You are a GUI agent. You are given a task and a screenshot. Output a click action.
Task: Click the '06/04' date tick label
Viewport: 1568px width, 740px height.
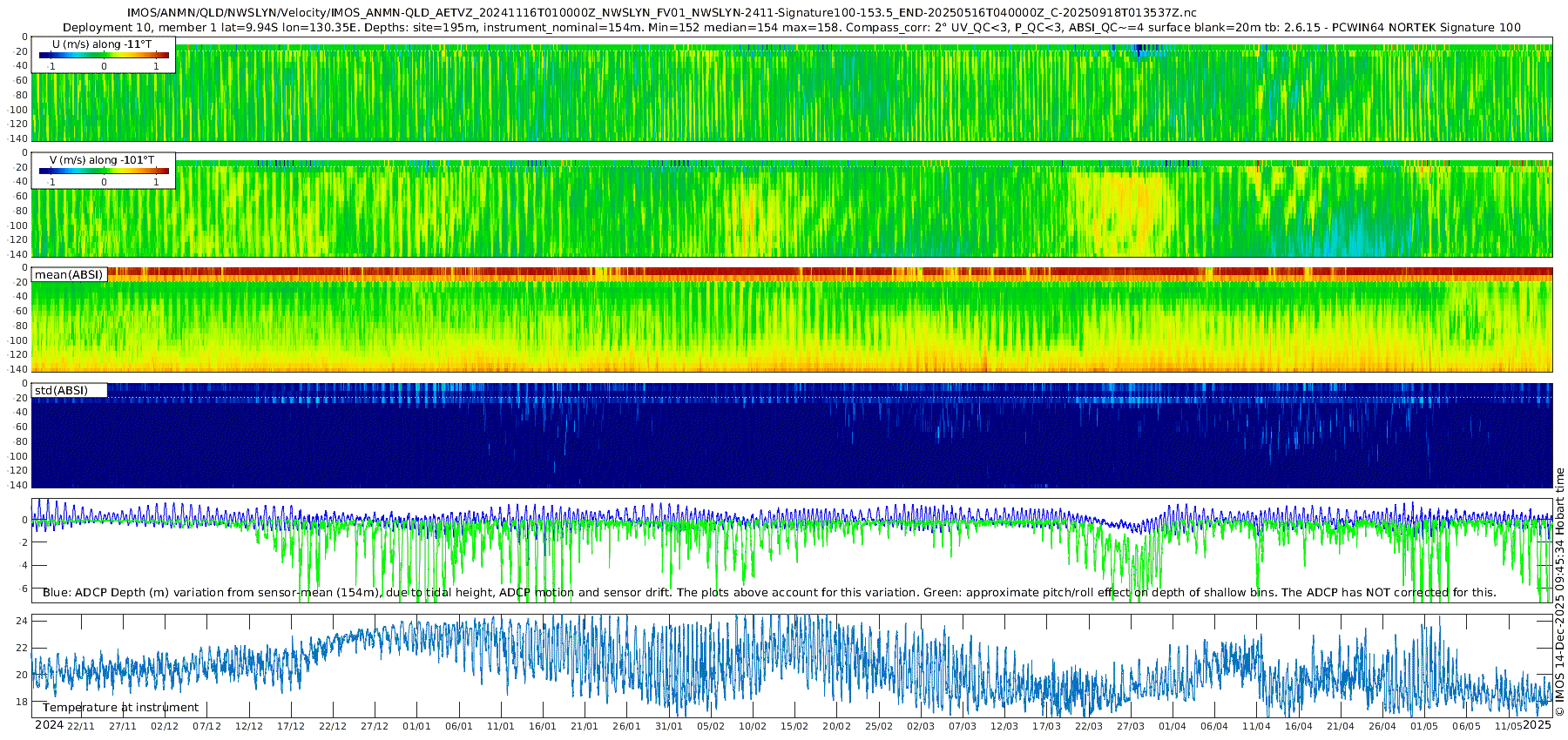point(1214,726)
